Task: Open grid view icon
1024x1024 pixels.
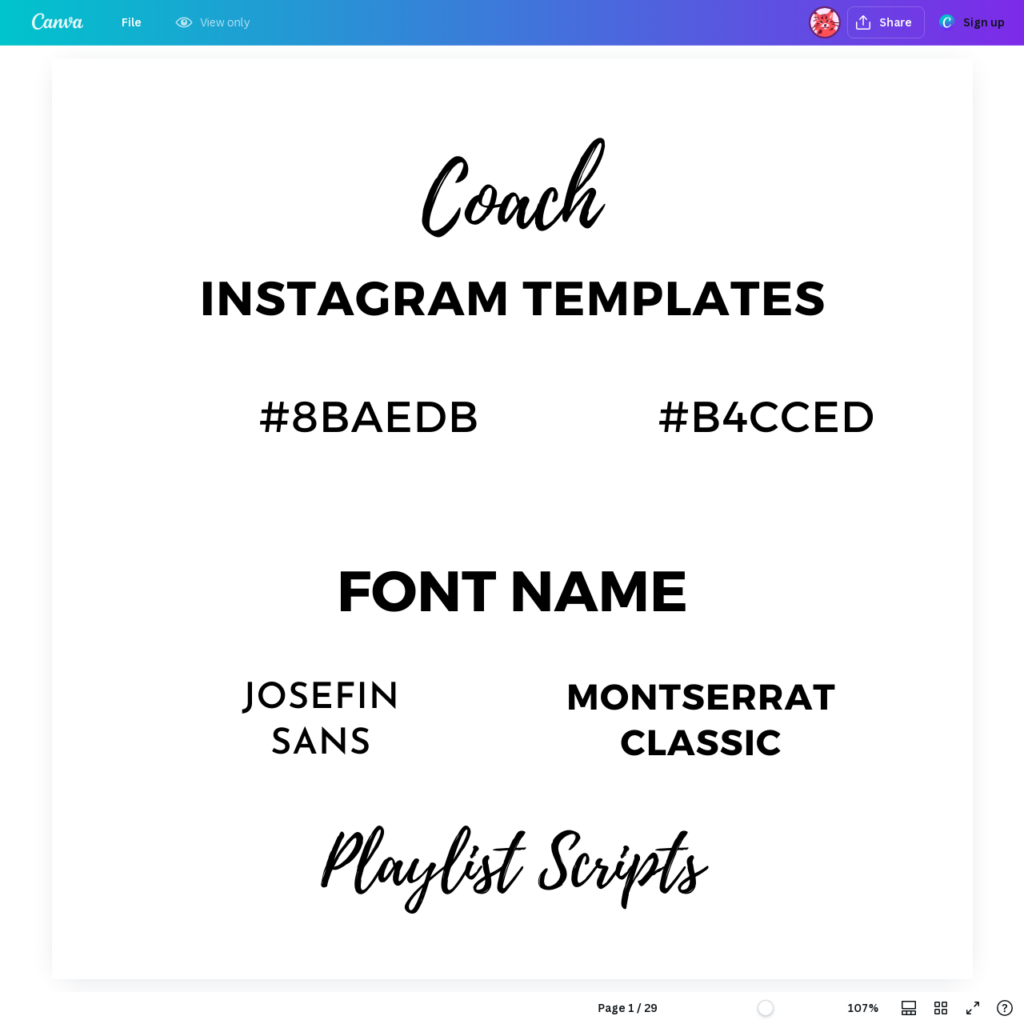Action: (x=940, y=1008)
